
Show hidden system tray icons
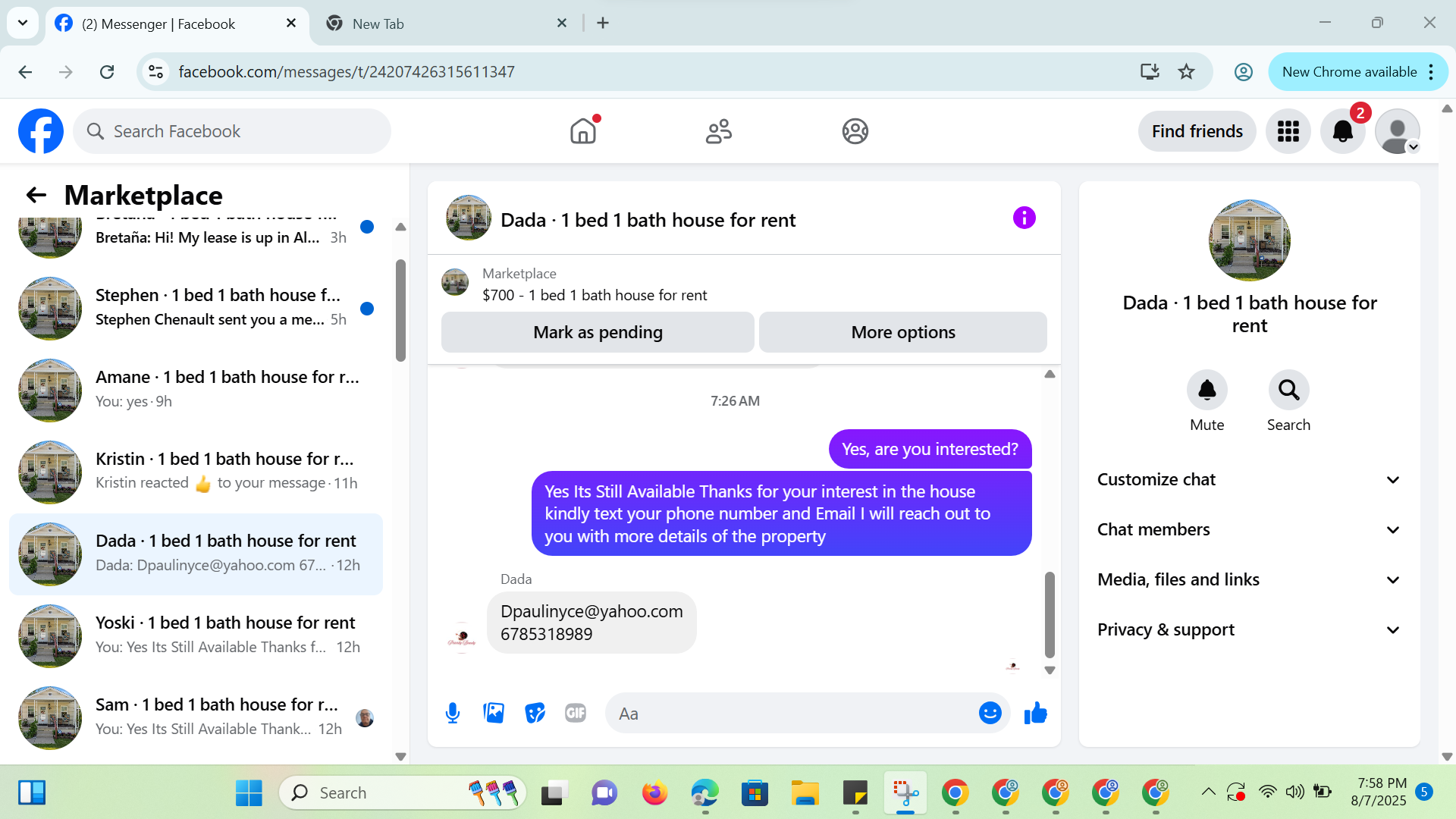[x=1208, y=792]
